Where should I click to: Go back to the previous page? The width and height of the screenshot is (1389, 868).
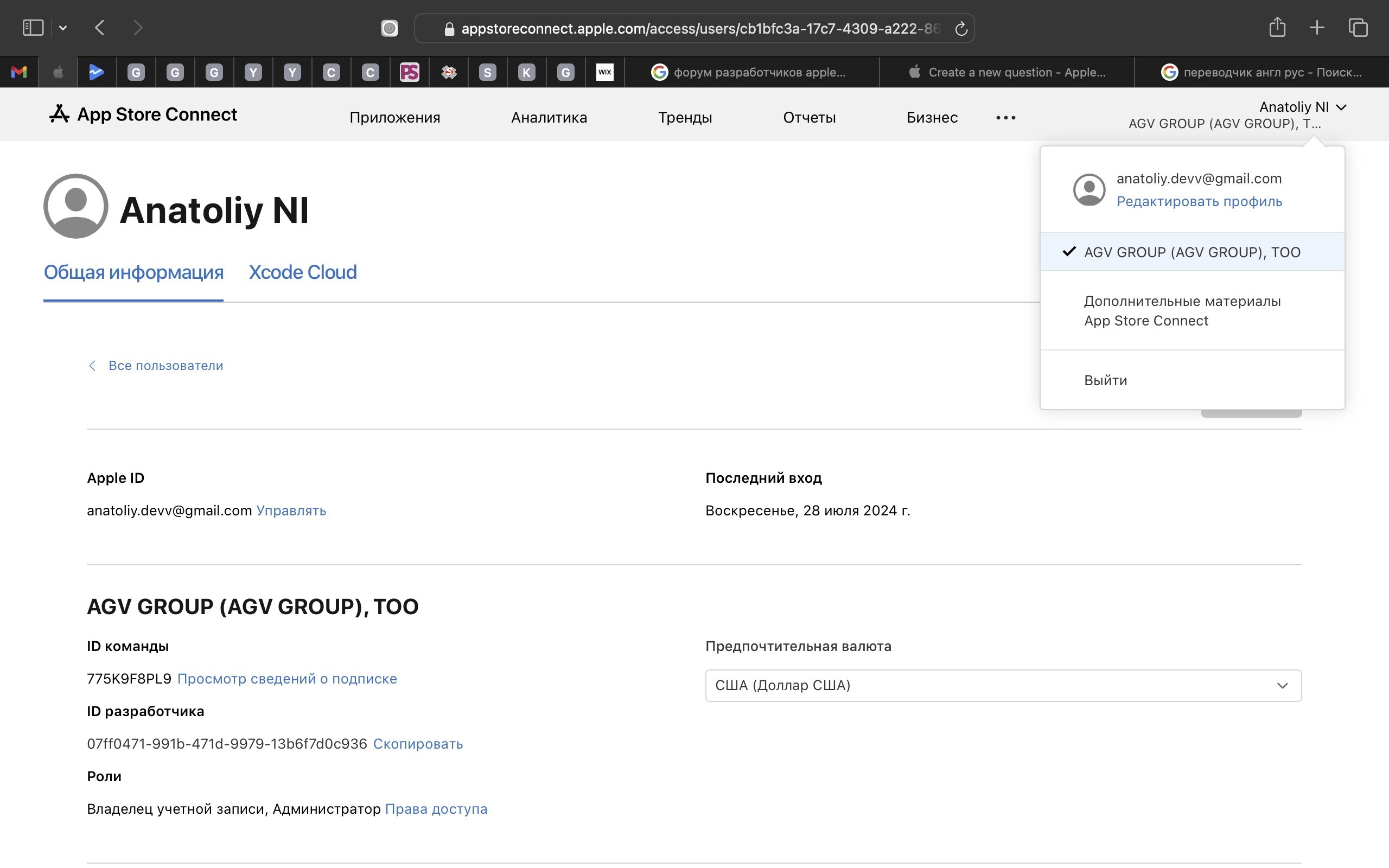coord(100,28)
